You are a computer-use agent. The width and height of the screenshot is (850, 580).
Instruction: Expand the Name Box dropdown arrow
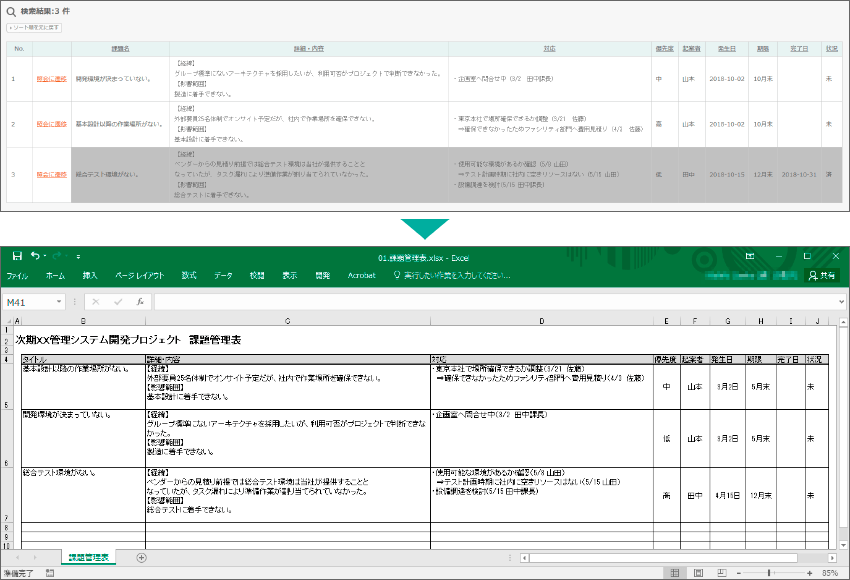[x=59, y=302]
